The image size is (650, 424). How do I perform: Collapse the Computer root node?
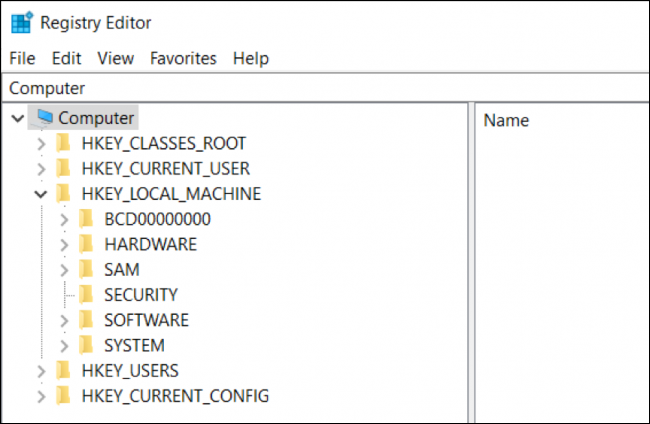click(17, 118)
